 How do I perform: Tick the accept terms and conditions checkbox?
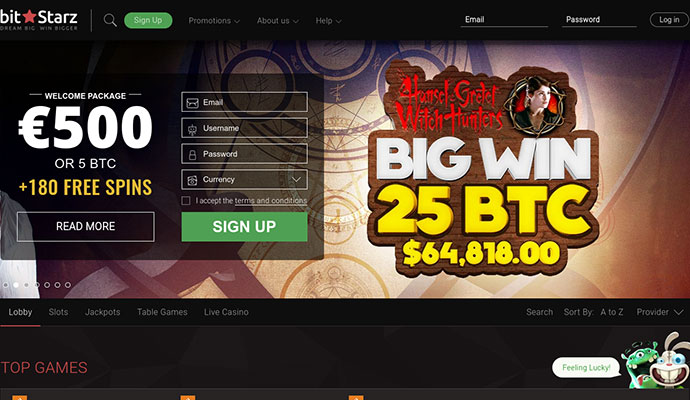186,201
